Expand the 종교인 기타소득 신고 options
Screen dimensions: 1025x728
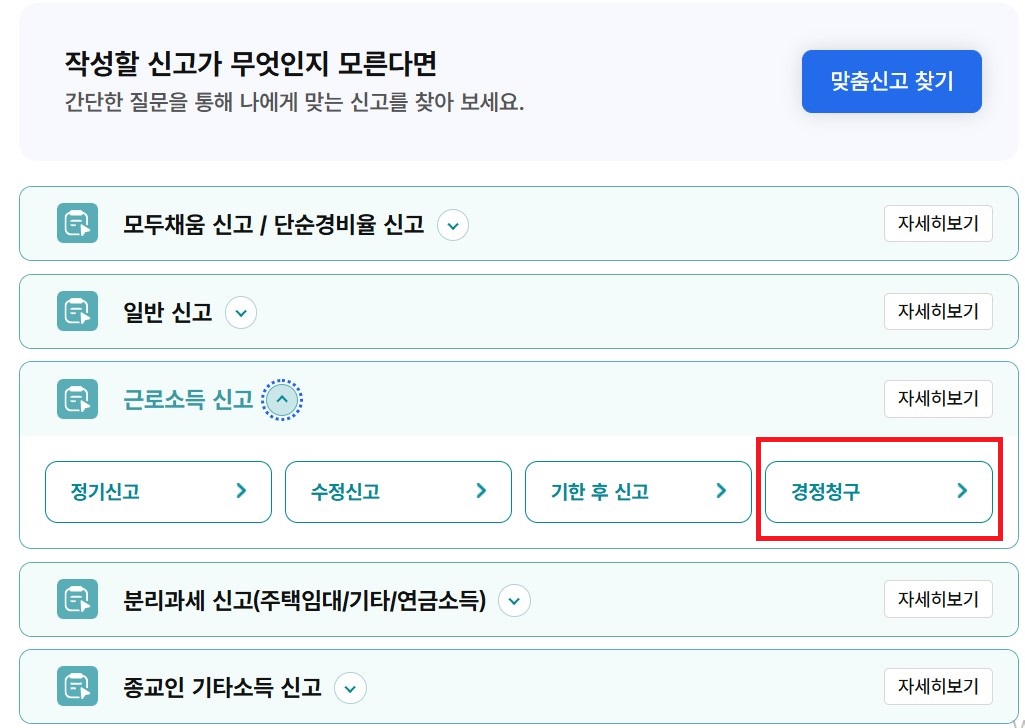pos(350,687)
